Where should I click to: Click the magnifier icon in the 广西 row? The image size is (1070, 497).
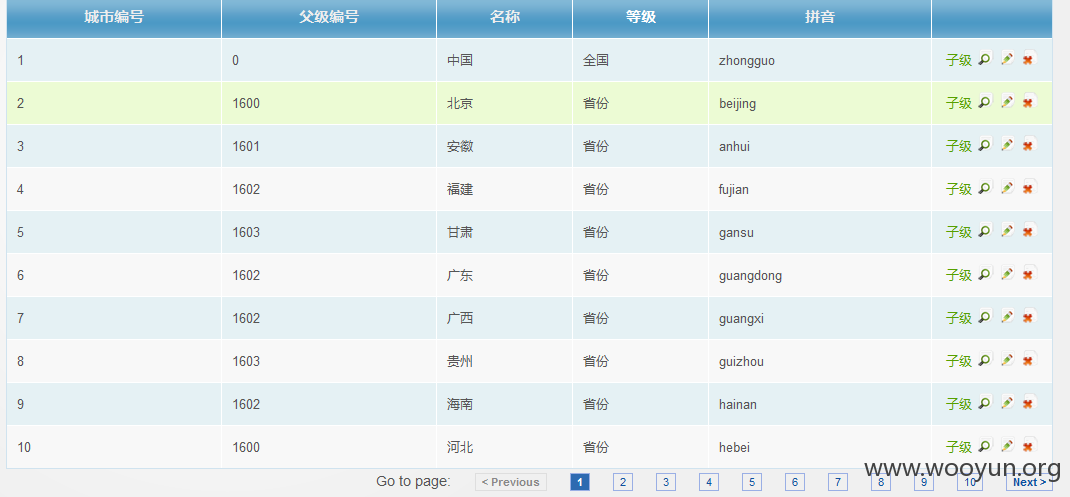(x=984, y=317)
